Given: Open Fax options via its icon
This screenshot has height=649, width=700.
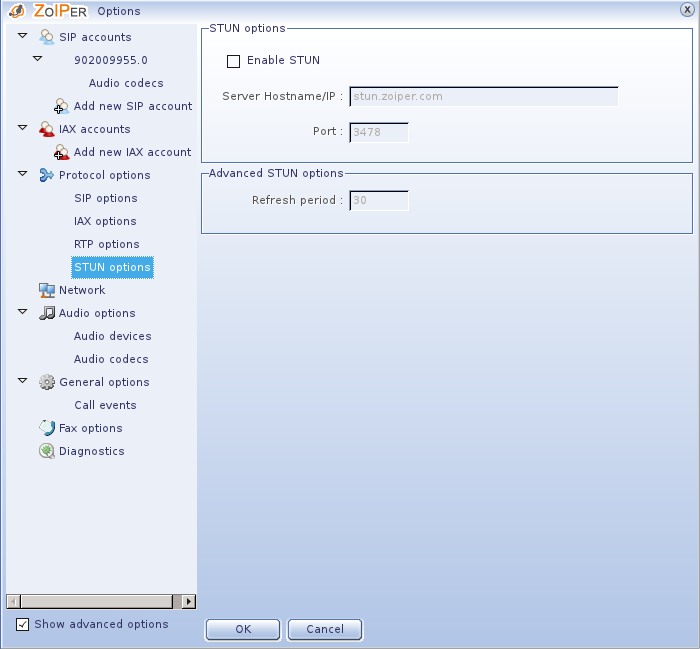Looking at the screenshot, I should [x=47, y=428].
